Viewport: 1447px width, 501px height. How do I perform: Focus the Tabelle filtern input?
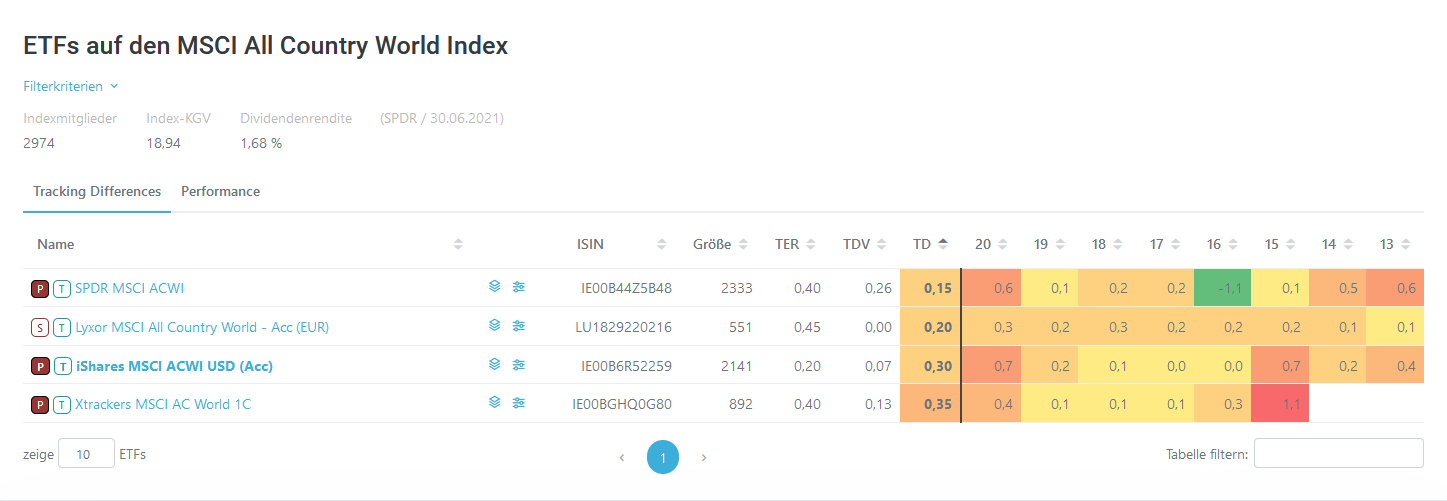(x=1339, y=453)
